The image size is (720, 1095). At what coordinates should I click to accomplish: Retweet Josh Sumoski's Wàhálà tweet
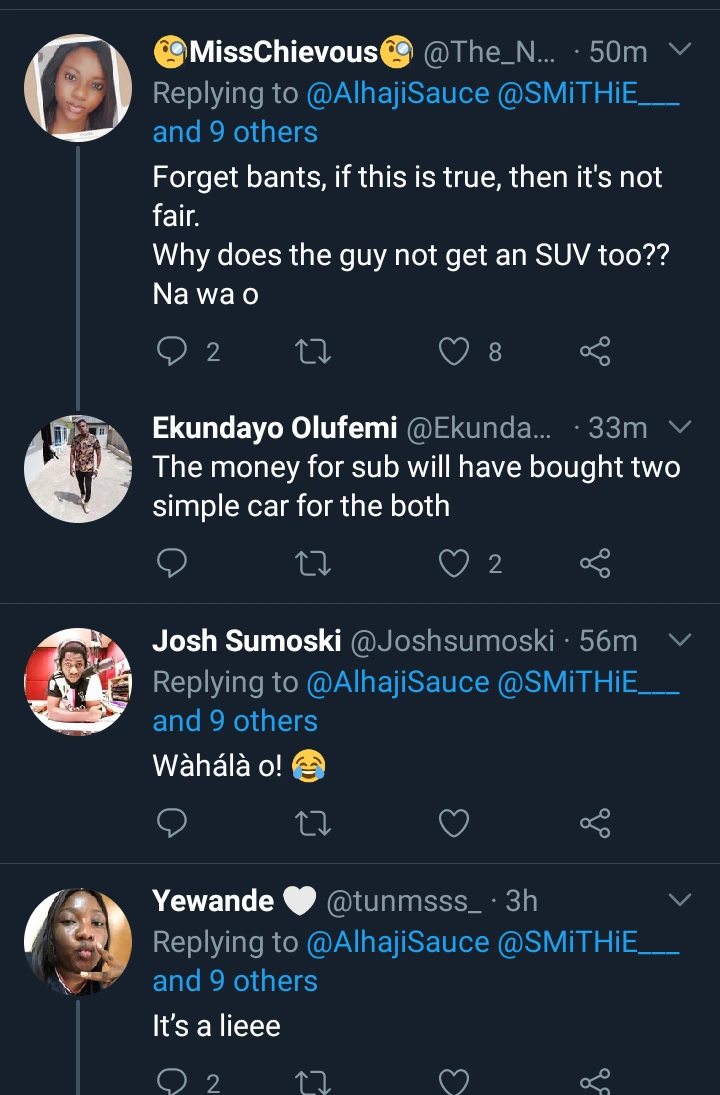pyautogui.click(x=314, y=823)
